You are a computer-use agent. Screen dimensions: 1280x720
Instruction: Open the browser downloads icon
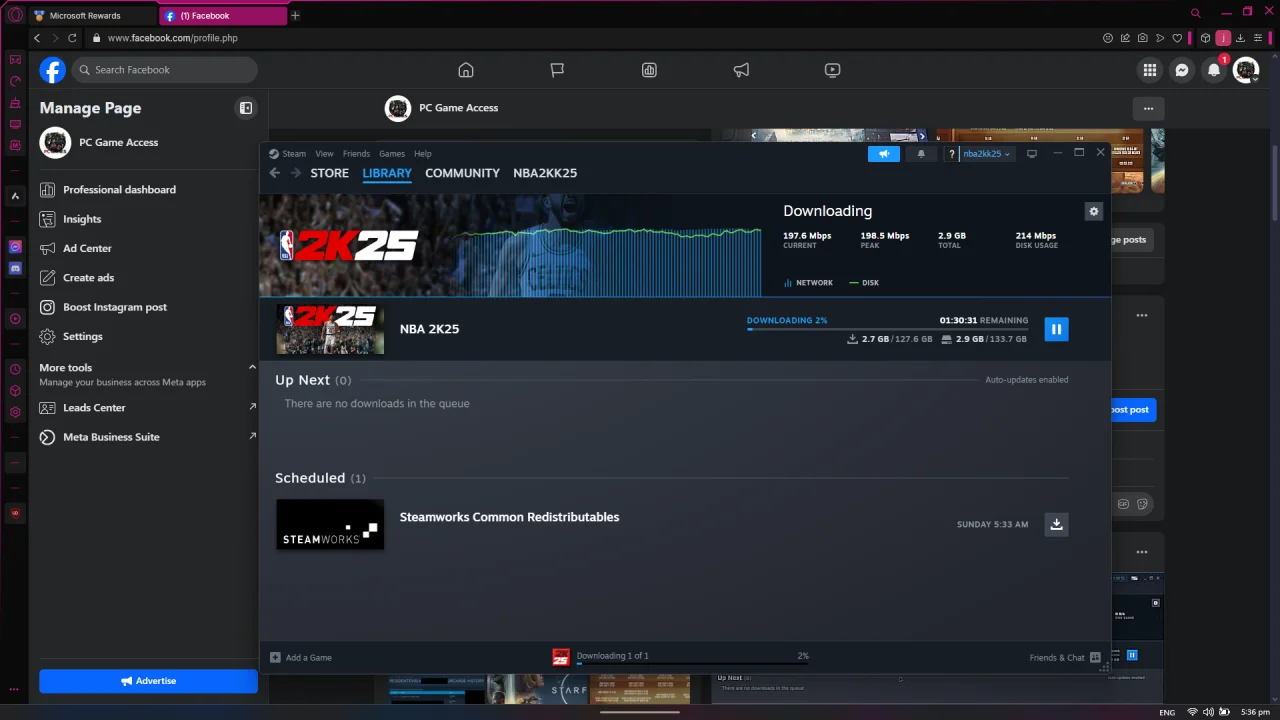(1240, 38)
